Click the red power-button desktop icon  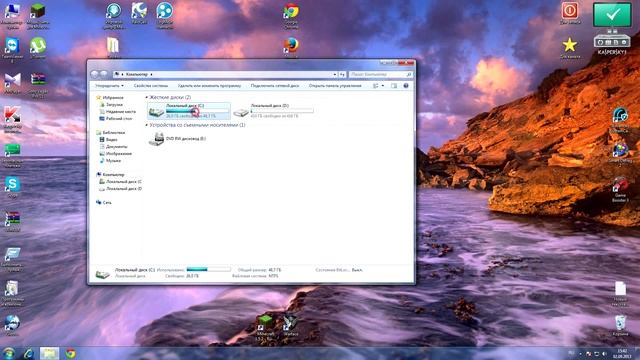pyautogui.click(x=570, y=11)
